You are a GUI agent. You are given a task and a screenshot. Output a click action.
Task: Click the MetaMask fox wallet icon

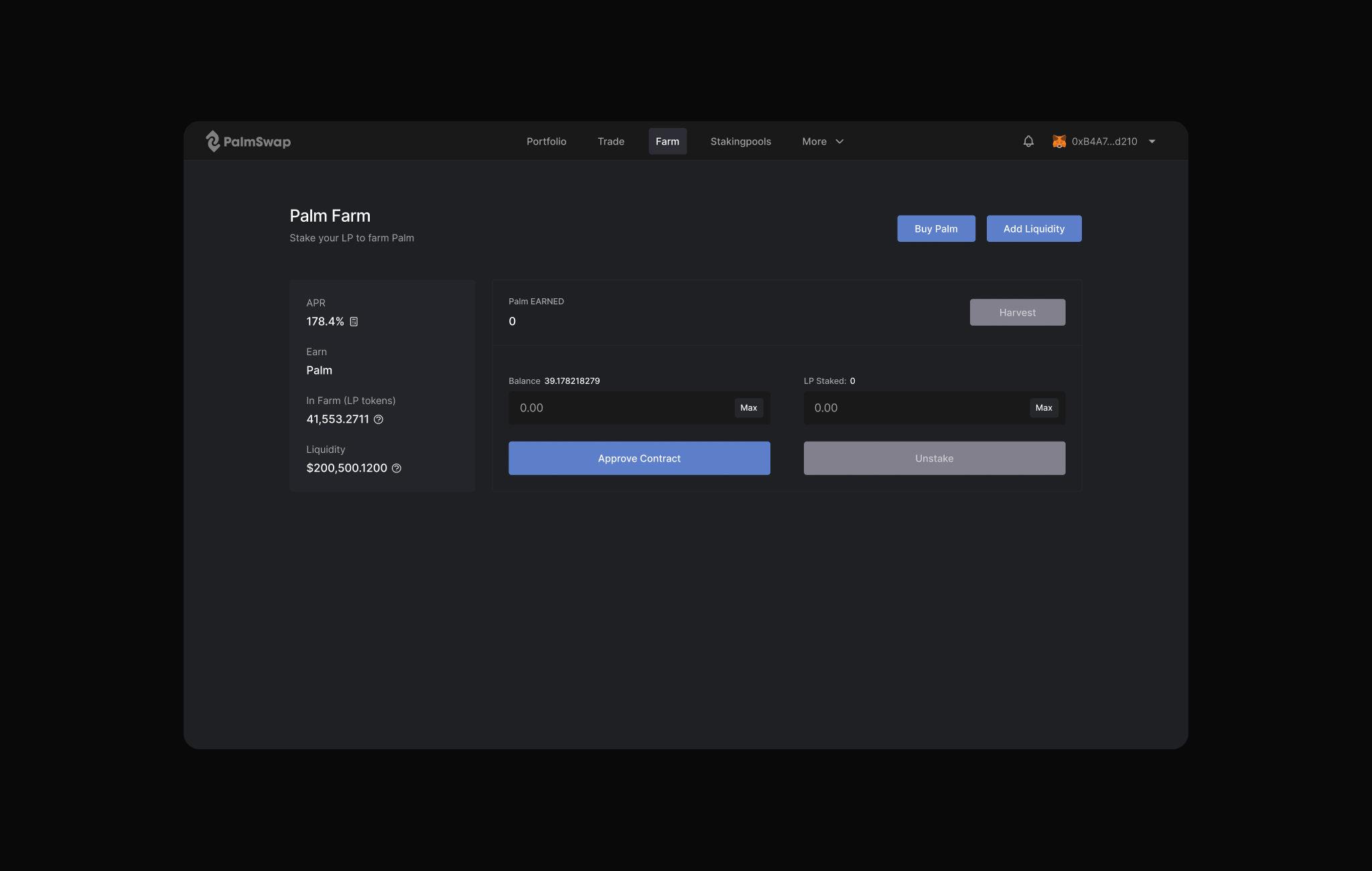pyautogui.click(x=1059, y=141)
